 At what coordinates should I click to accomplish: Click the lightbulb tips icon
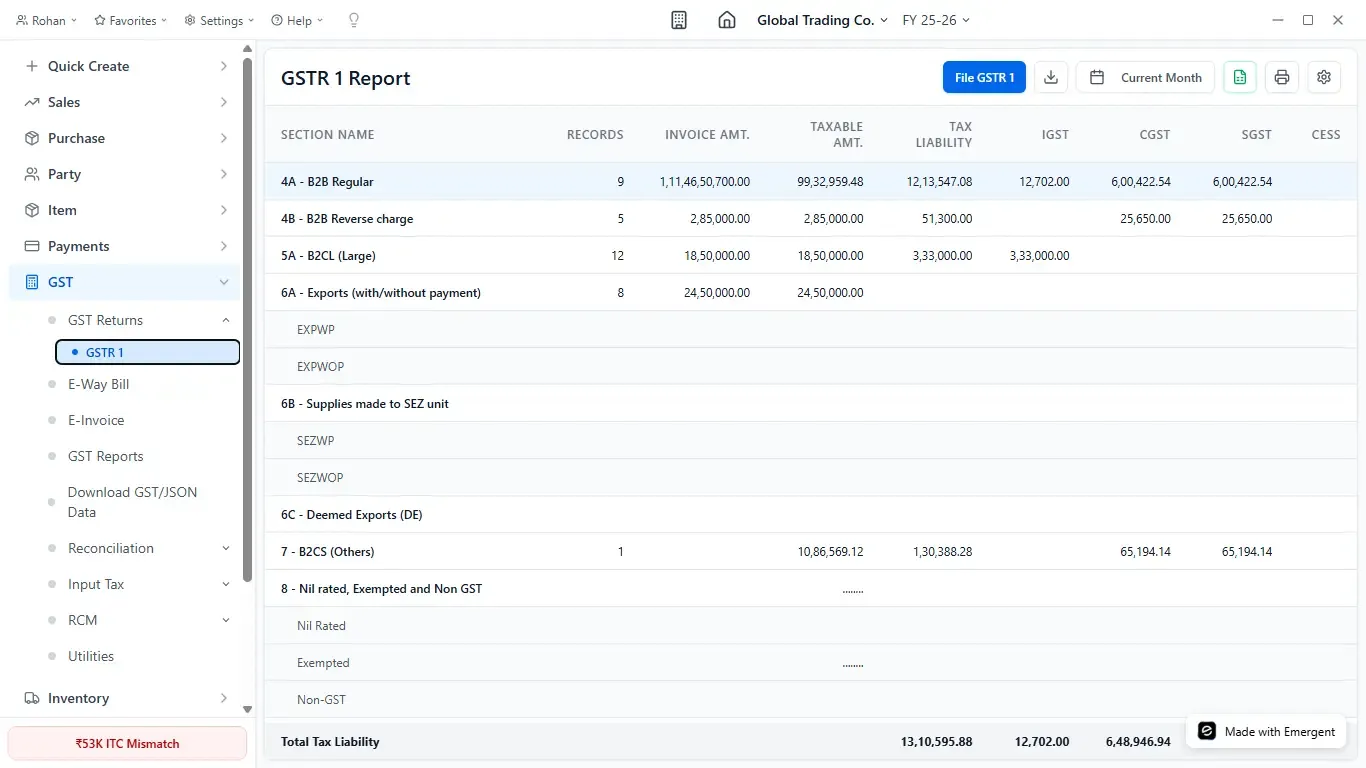(353, 19)
